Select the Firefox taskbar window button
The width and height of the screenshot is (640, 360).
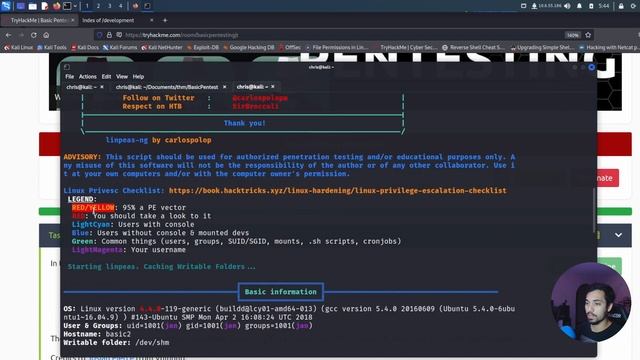pos(136,6)
